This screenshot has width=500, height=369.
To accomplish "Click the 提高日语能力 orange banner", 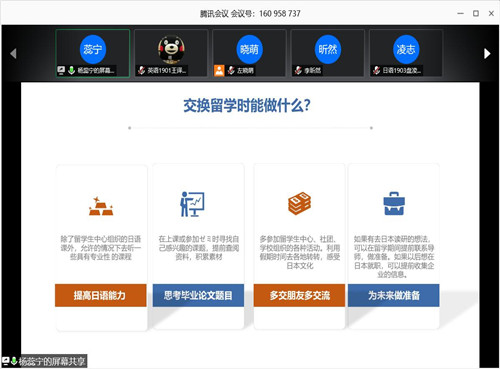I will [101, 295].
